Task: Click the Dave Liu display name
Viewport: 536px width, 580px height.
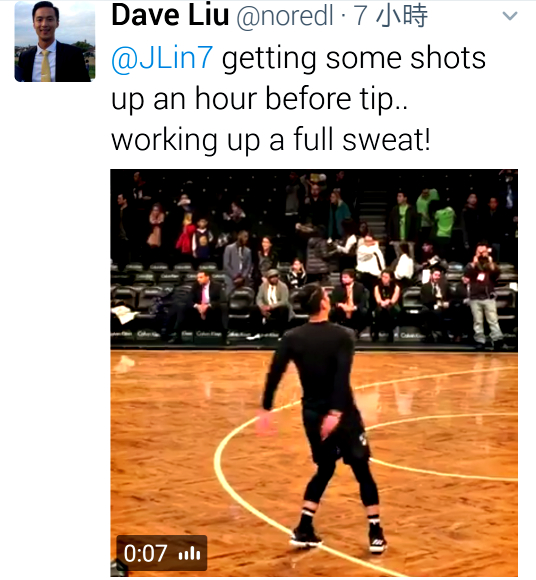Action: pos(170,16)
